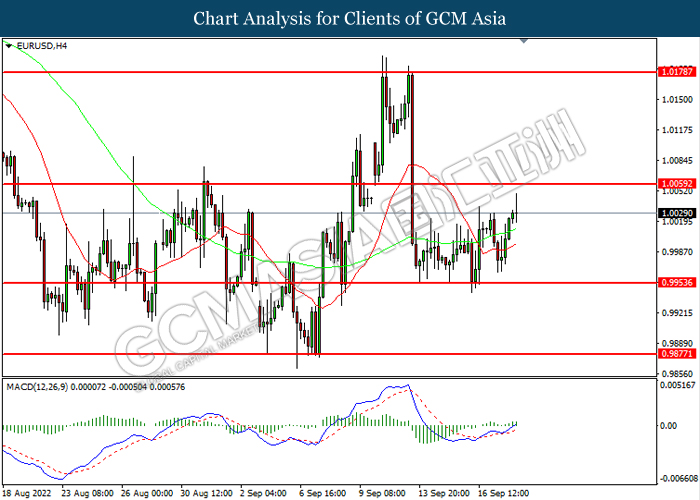Click the chart shift triangle marker at top
The height and width of the screenshot is (500, 700).
tap(524, 41)
